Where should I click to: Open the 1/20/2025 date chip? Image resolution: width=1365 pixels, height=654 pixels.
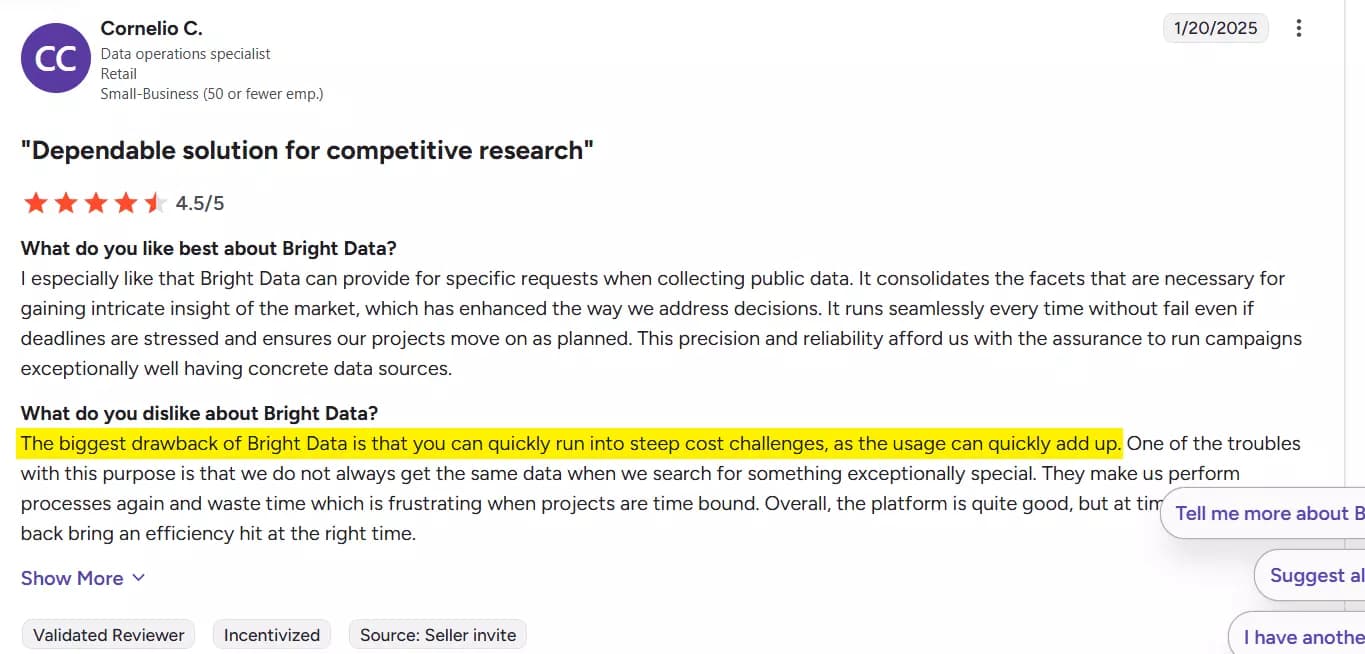(x=1215, y=29)
